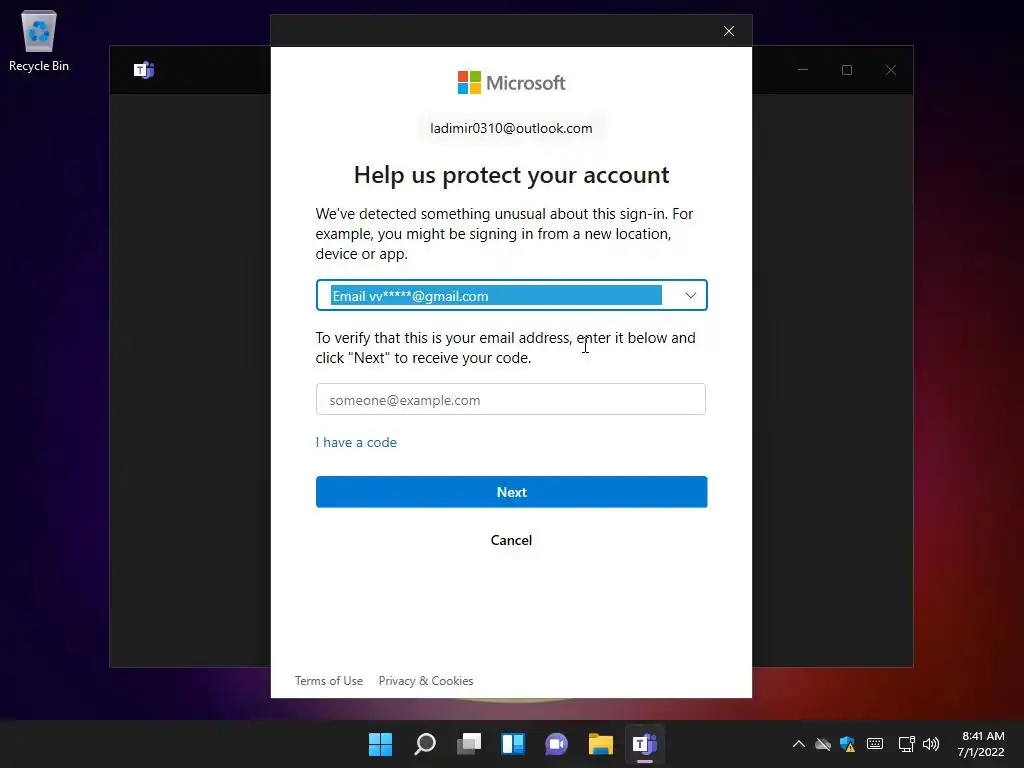Viewport: 1024px width, 768px height.
Task: Click the Cancel button
Action: (511, 540)
